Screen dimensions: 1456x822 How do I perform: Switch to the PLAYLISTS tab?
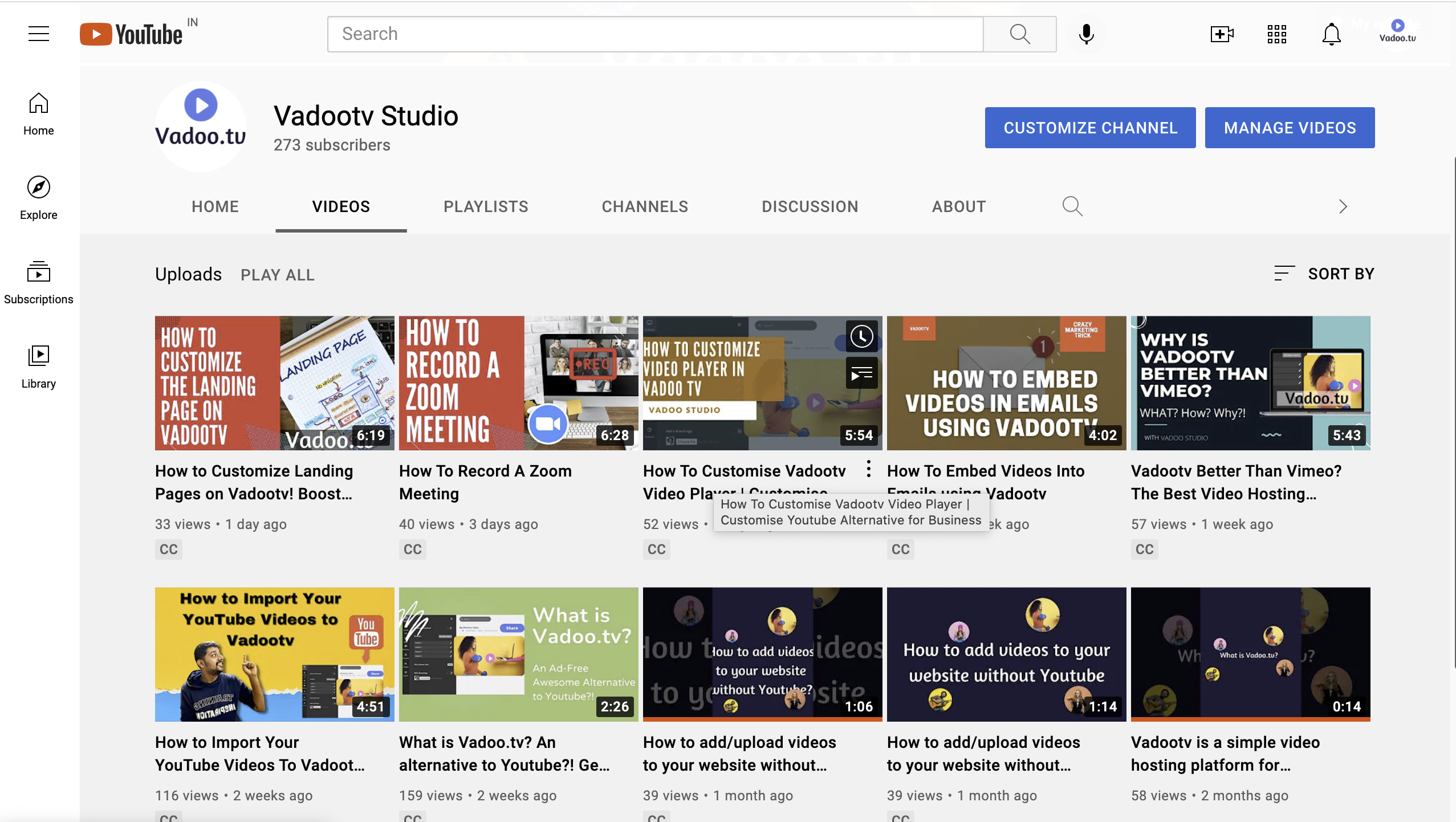click(x=486, y=206)
